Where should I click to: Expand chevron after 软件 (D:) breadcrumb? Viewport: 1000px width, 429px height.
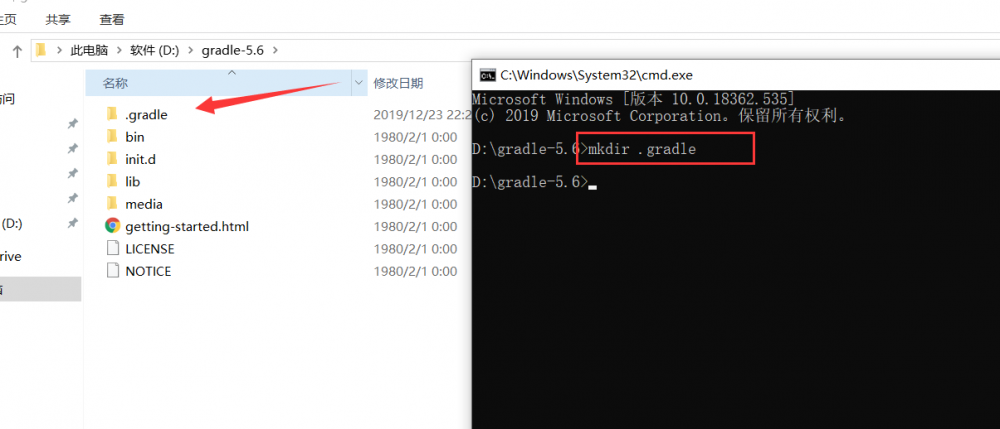point(191,50)
